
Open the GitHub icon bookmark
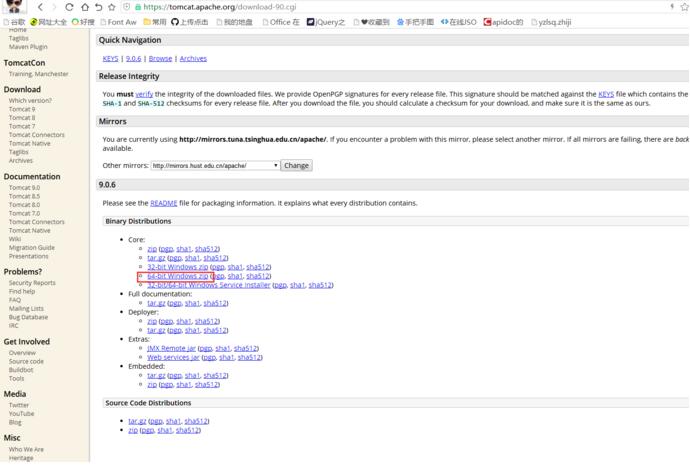(189, 22)
